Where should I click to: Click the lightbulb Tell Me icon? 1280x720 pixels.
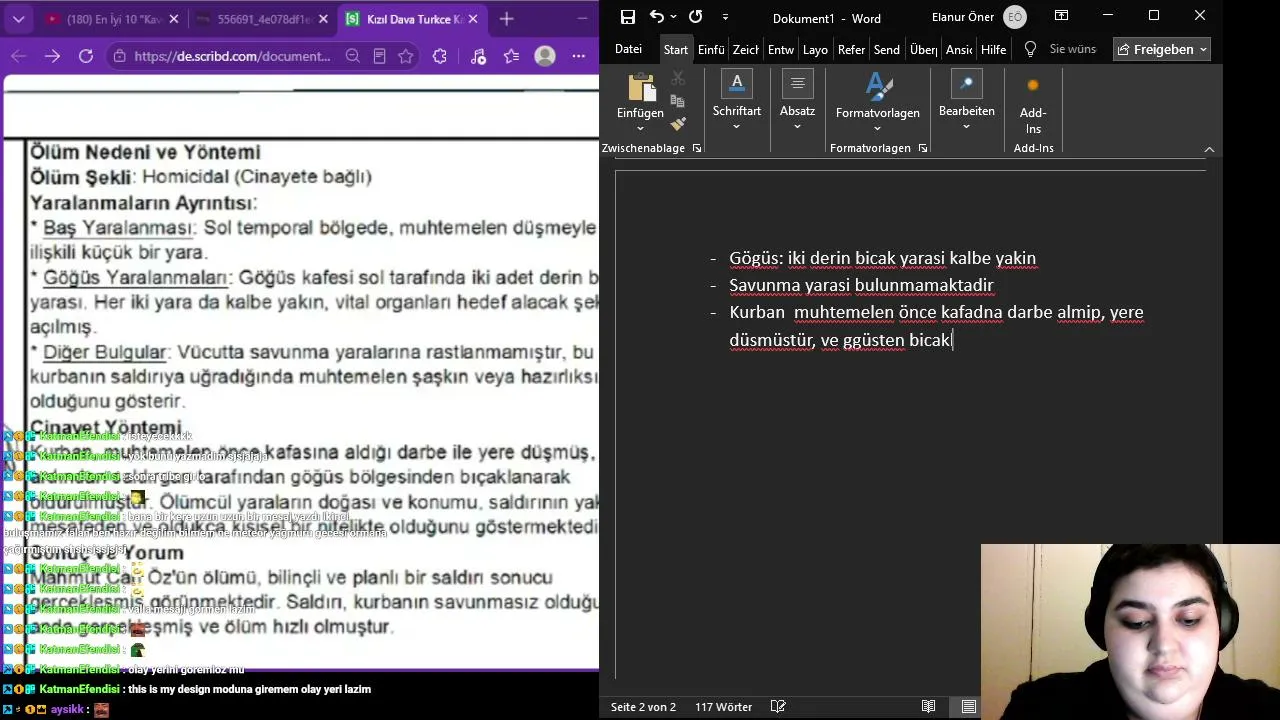[x=1030, y=49]
